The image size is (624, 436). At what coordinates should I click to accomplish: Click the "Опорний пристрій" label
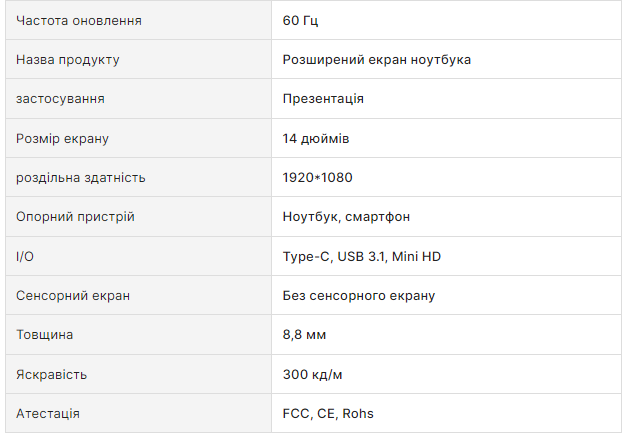(75, 217)
